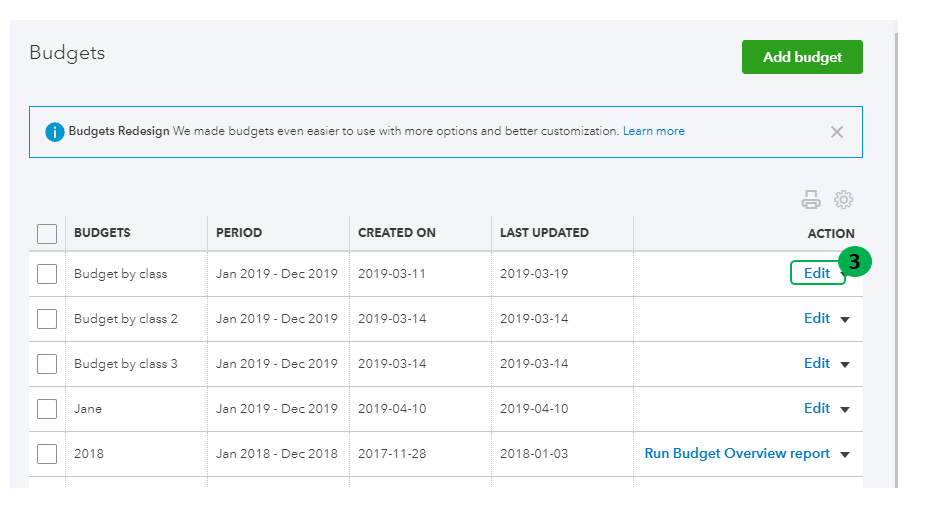Image resolution: width=925 pixels, height=506 pixels.
Task: Check the Jane budget checkbox
Action: coord(47,409)
